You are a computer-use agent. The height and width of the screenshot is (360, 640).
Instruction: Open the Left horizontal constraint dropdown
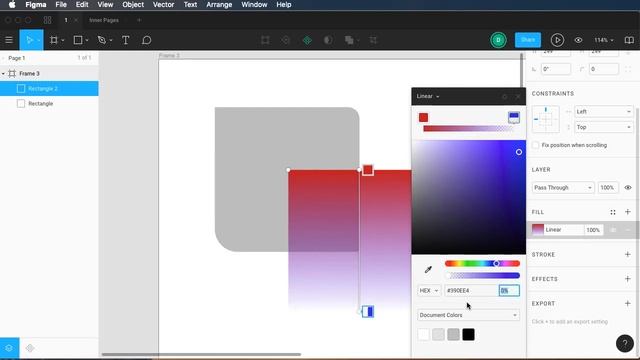pyautogui.click(x=603, y=111)
